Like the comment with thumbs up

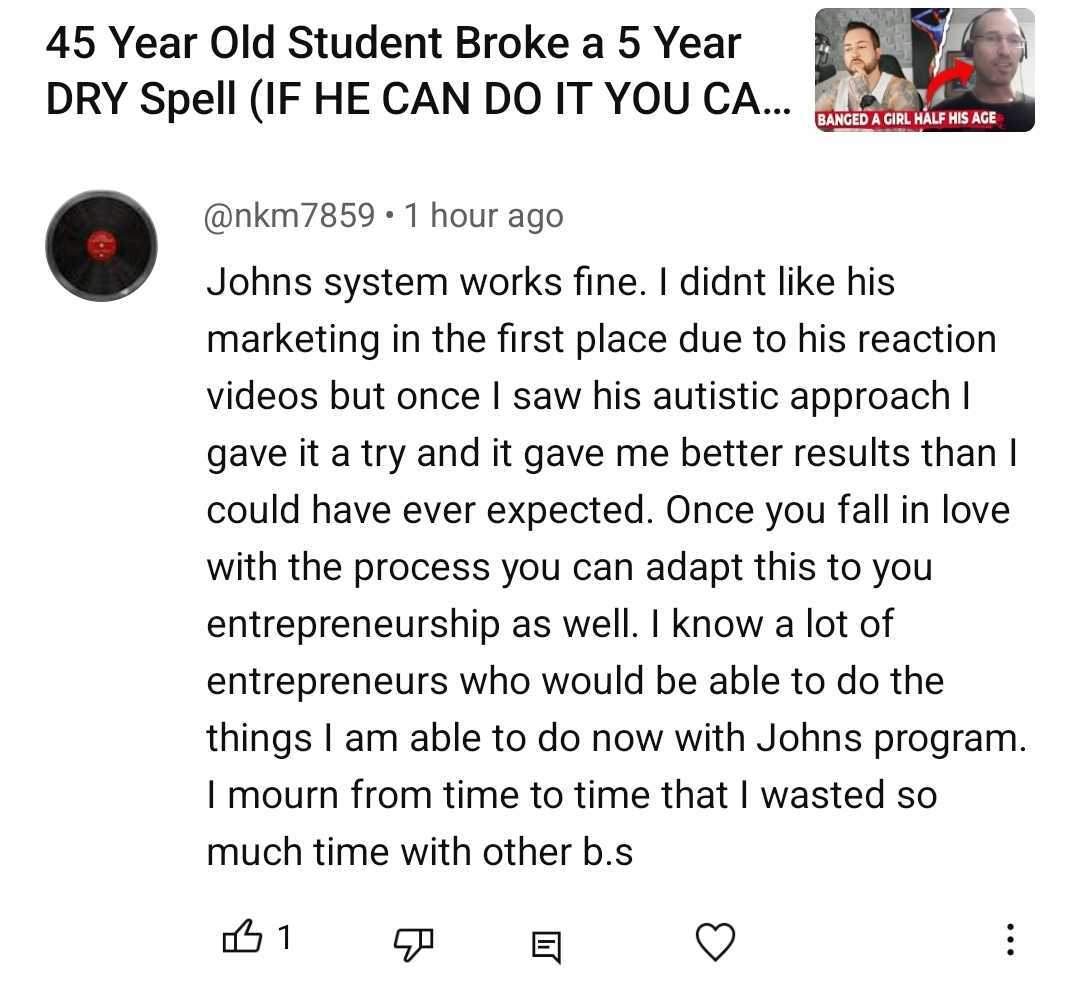click(x=240, y=939)
